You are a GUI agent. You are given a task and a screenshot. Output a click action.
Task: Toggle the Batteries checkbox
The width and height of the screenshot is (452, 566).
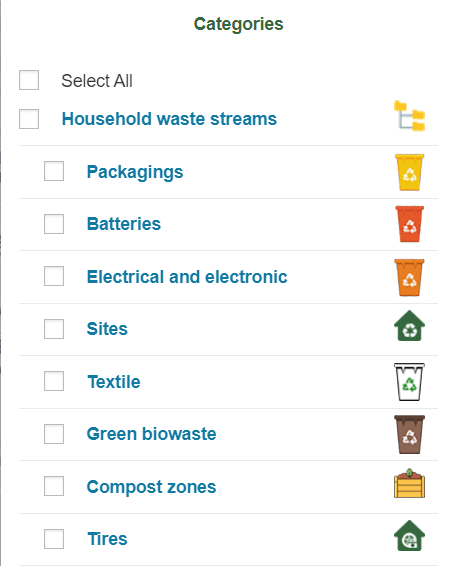coord(54,224)
